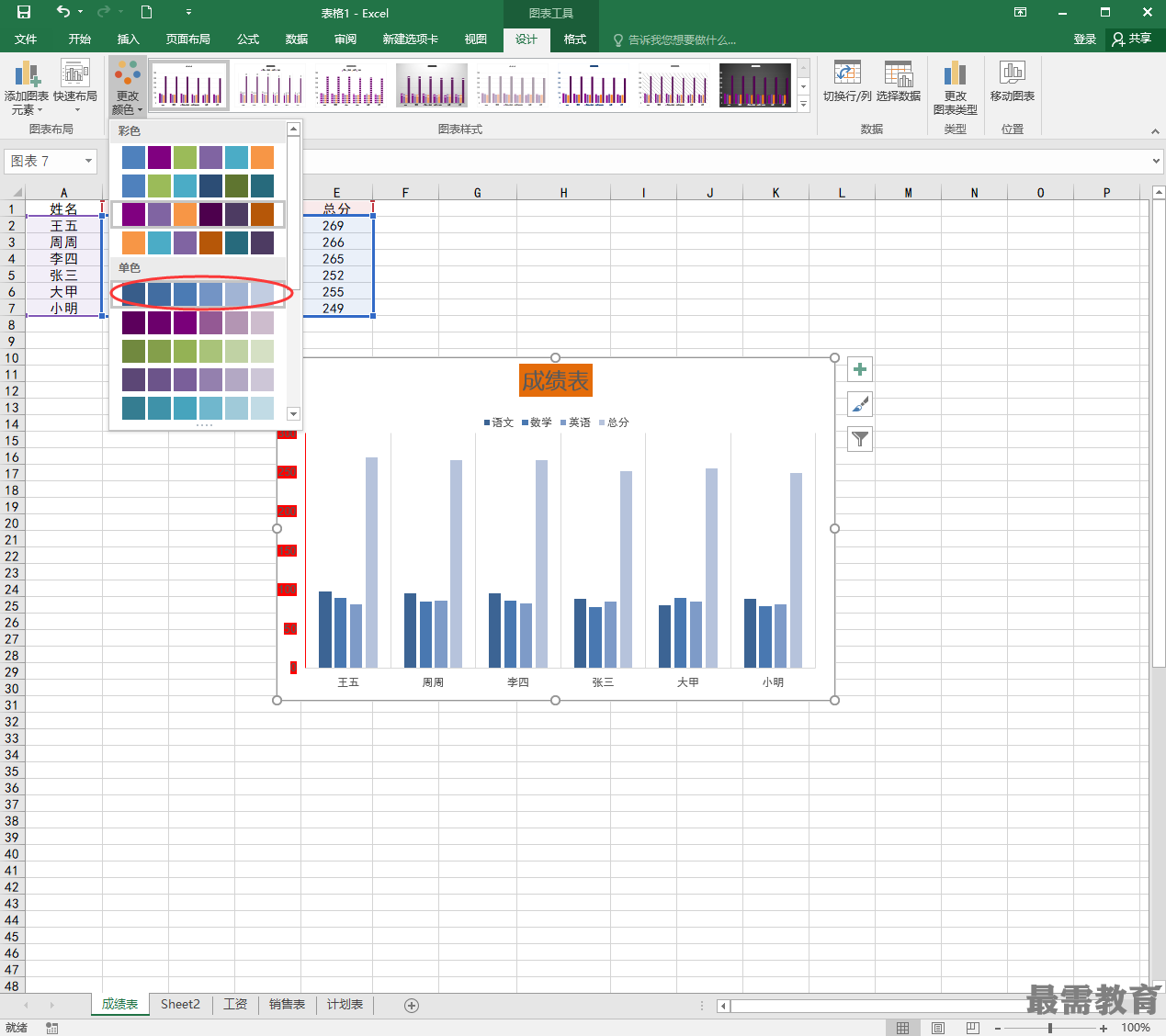Switch to the 销售表 worksheet tab
1166x1036 pixels.
[x=287, y=1005]
